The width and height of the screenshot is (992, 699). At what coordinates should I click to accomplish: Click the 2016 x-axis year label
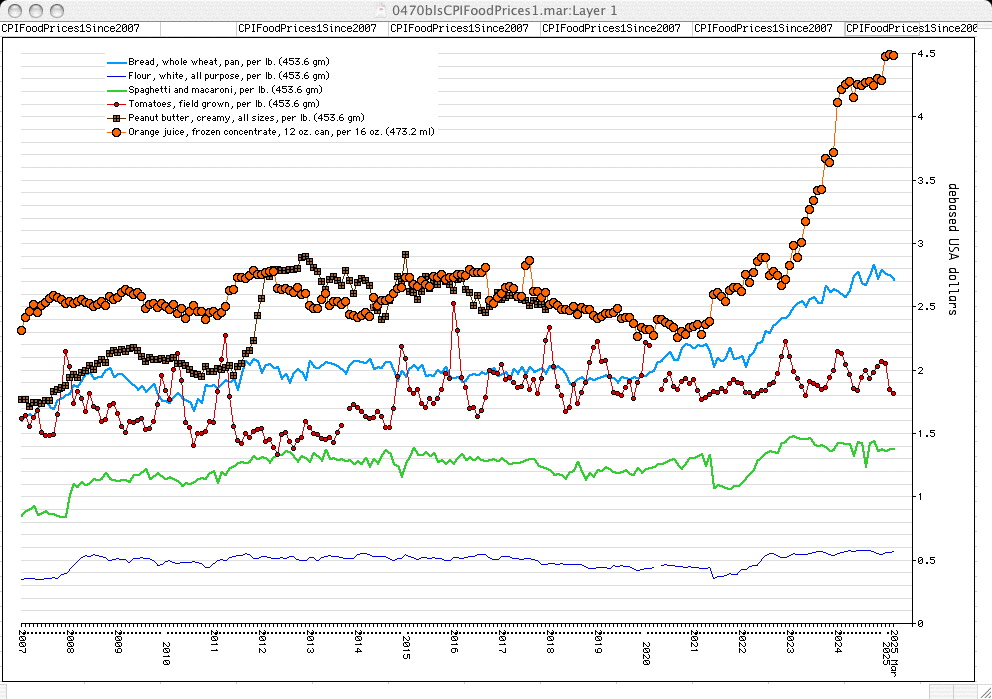pyautogui.click(x=454, y=641)
